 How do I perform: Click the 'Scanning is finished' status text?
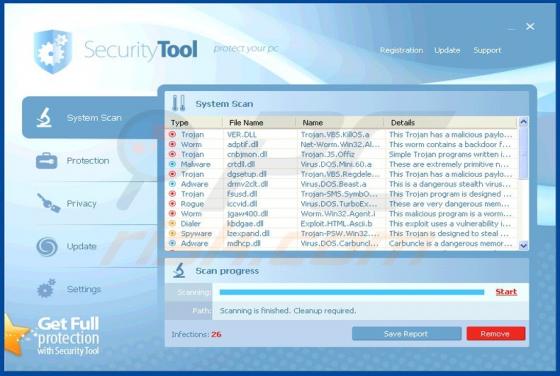tap(288, 311)
